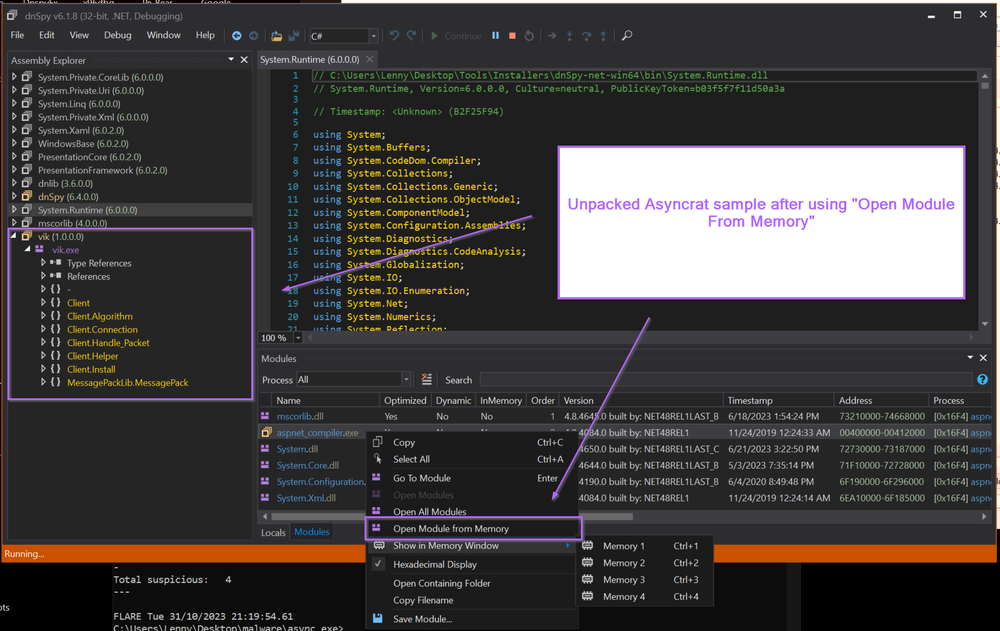Viewport: 1000px width, 631px height.
Task: Open an assembly via the folder icon
Action: pyautogui.click(x=275, y=35)
